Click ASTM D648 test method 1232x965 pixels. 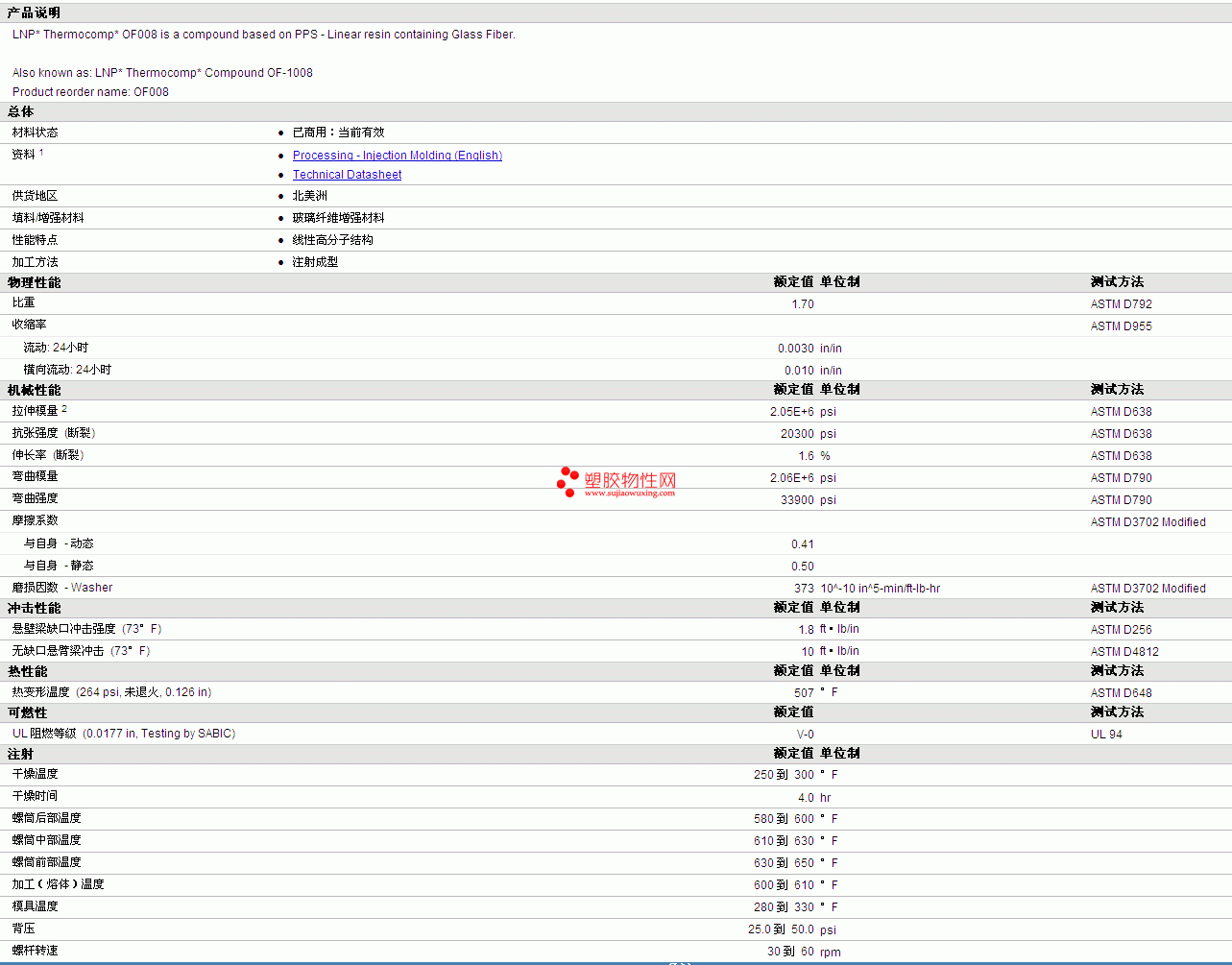pos(1121,693)
